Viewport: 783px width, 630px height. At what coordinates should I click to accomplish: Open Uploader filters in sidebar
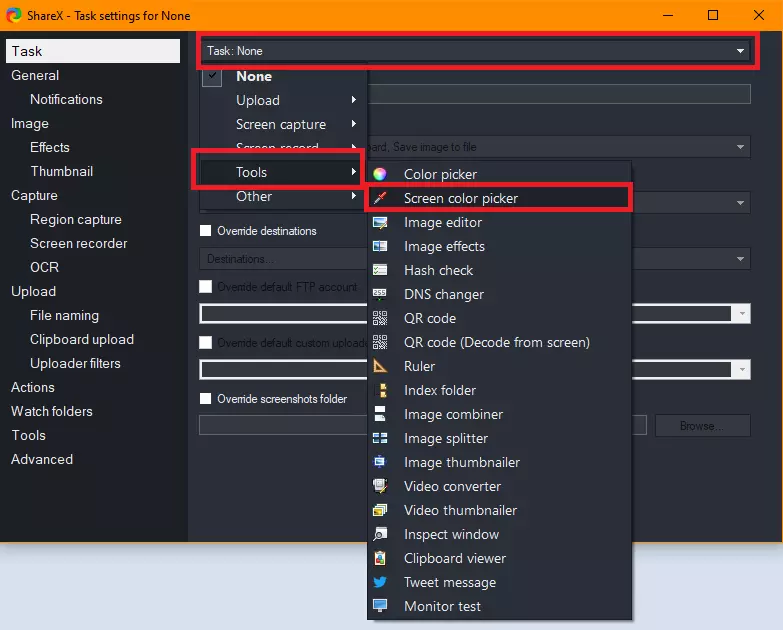75,363
